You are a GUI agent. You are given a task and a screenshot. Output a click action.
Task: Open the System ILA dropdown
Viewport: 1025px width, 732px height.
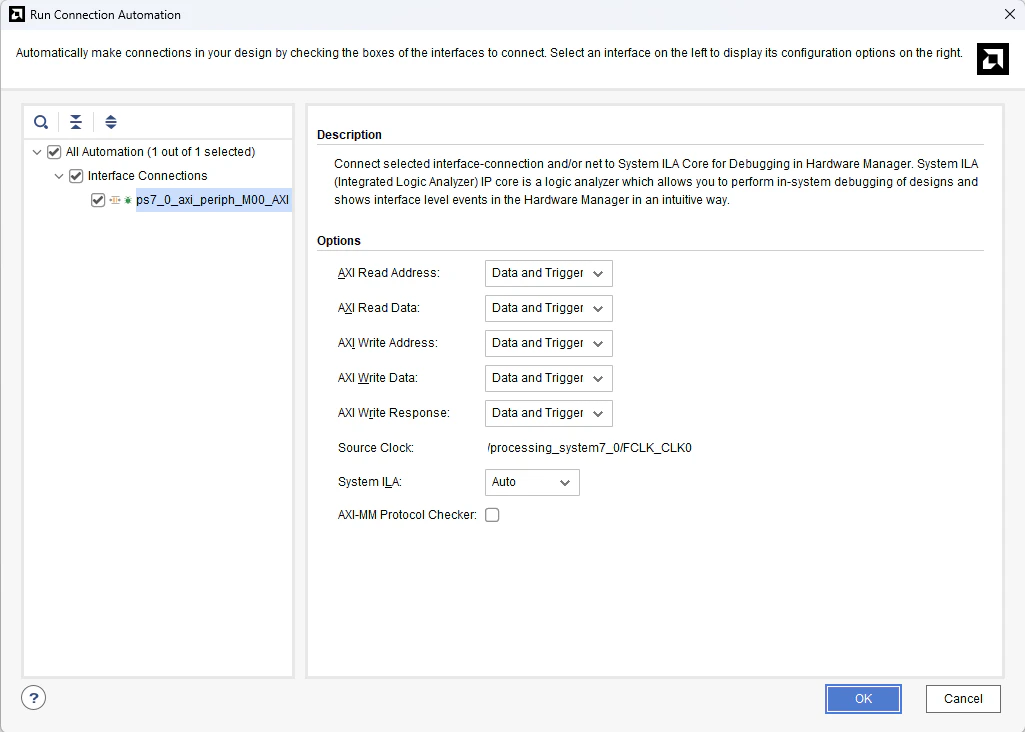(x=532, y=482)
